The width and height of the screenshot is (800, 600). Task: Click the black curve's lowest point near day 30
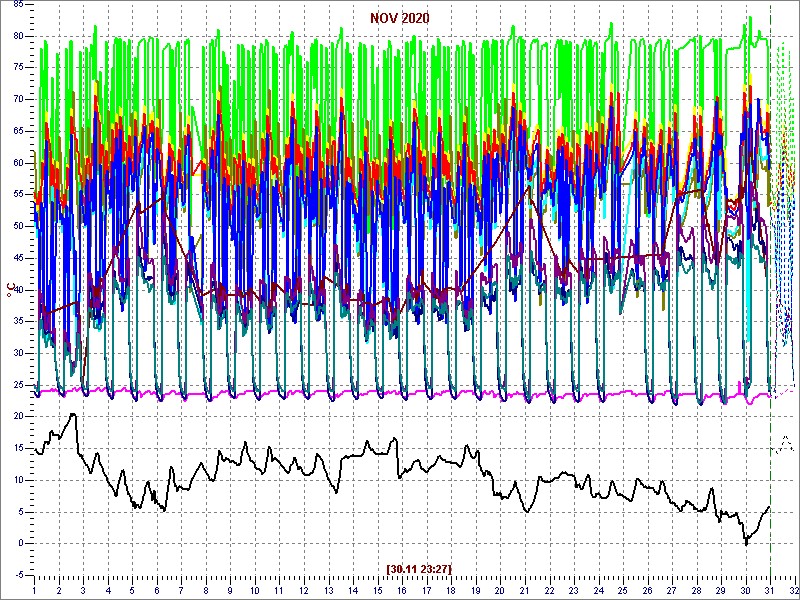(746, 542)
